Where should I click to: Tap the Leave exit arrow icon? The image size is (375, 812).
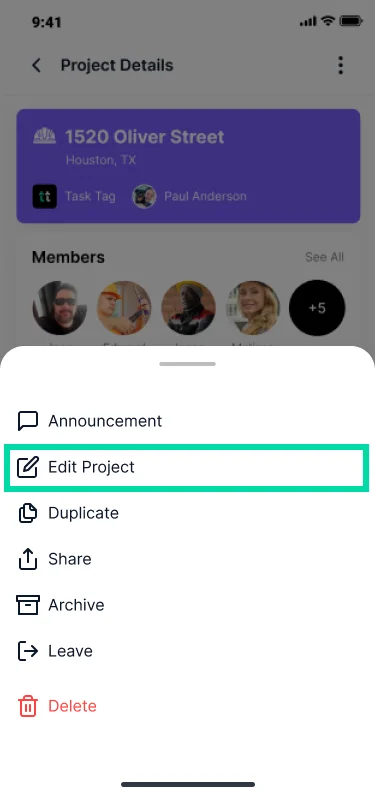27,651
